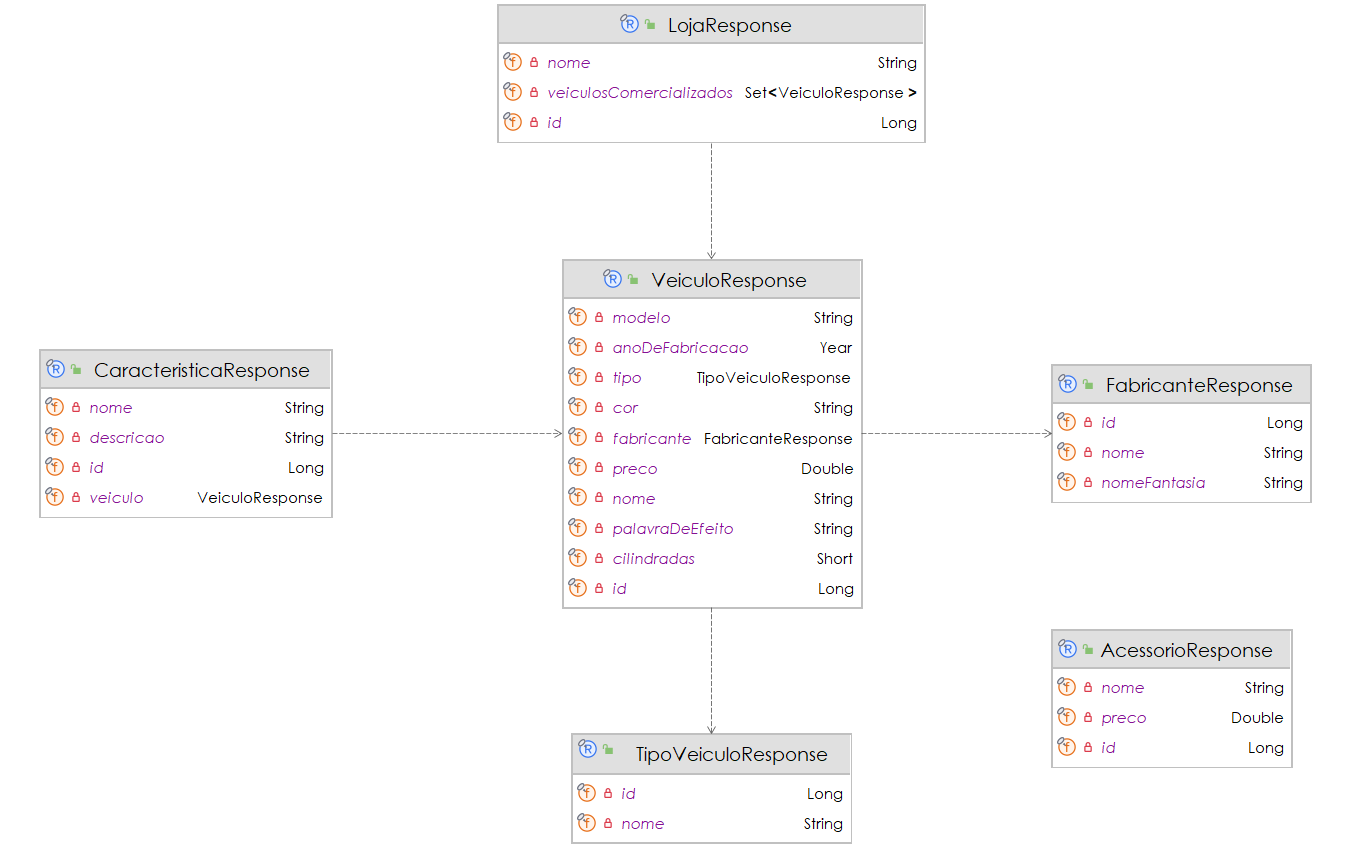This screenshot has width=1359, height=849.
Task: Click the id field in CaracteristicaResponse
Action: point(96,468)
